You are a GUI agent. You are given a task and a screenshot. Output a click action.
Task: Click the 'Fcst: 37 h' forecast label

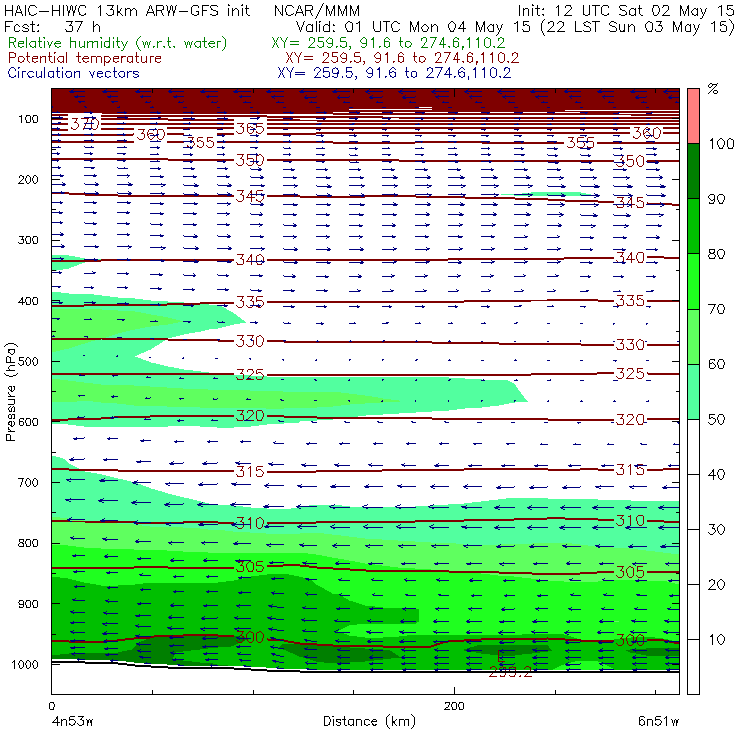52,26
